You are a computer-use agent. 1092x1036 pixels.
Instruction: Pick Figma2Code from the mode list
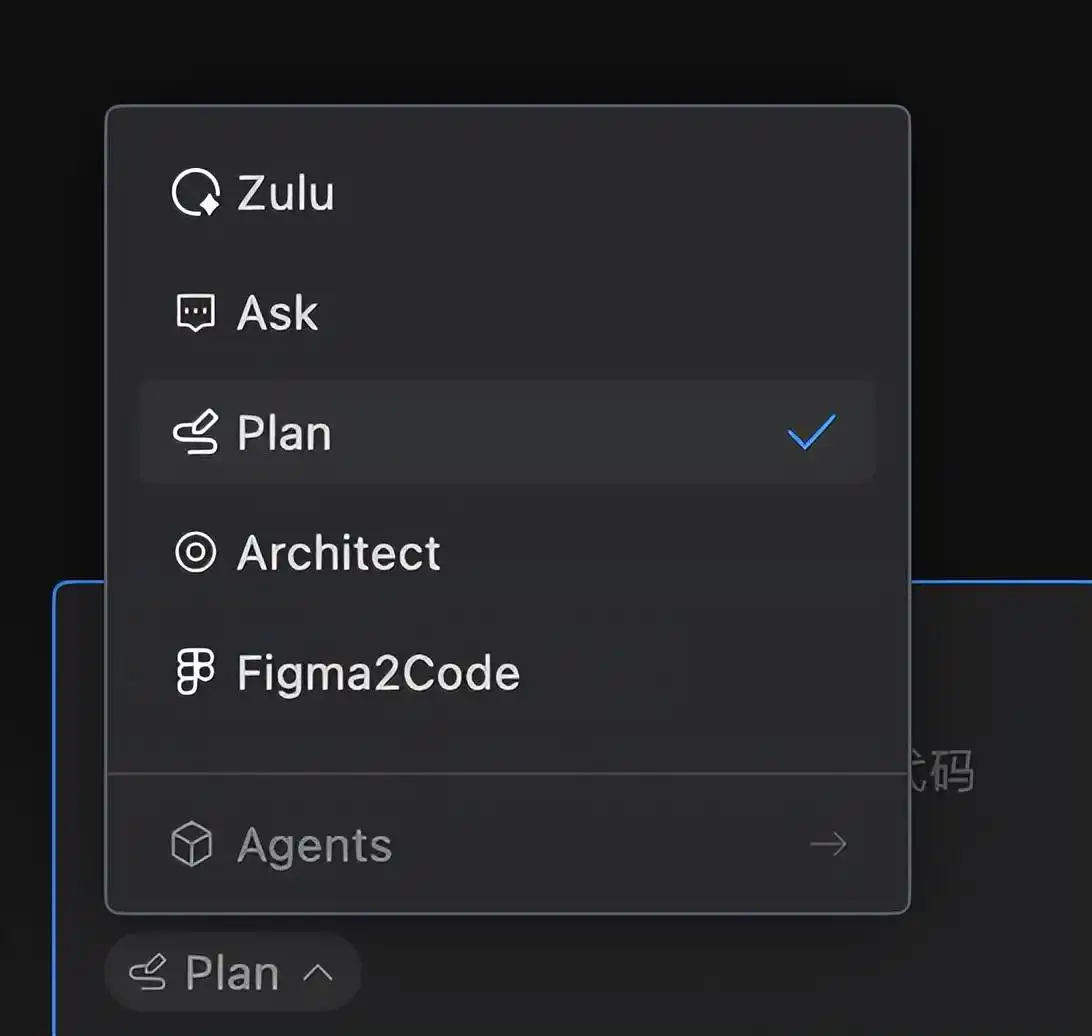pos(378,673)
